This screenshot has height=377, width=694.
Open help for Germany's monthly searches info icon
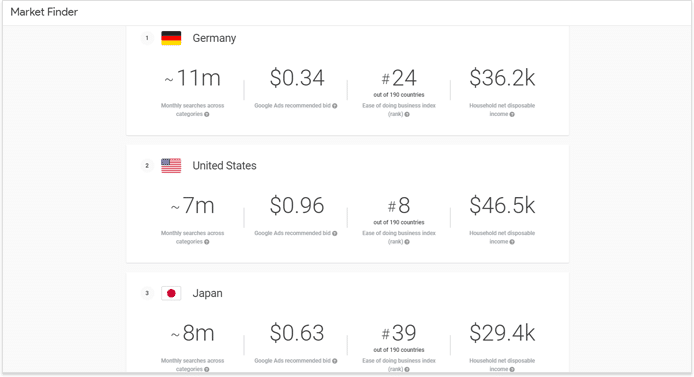pyautogui.click(x=207, y=114)
